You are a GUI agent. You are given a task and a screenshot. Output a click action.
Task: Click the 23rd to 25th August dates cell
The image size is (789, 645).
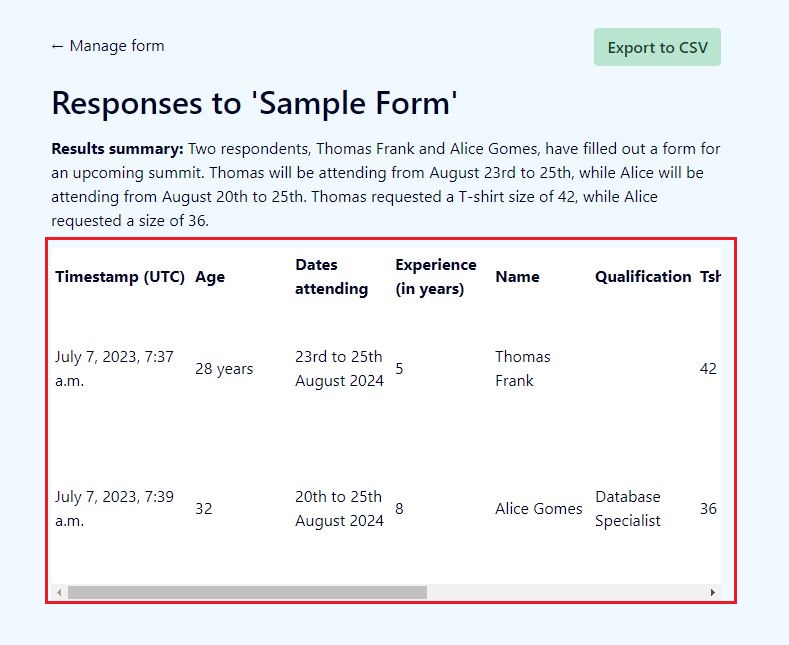tap(339, 369)
